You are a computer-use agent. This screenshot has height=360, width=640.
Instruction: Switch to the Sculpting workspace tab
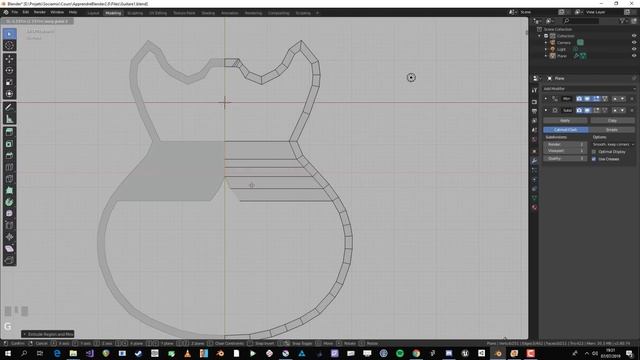pyautogui.click(x=135, y=13)
